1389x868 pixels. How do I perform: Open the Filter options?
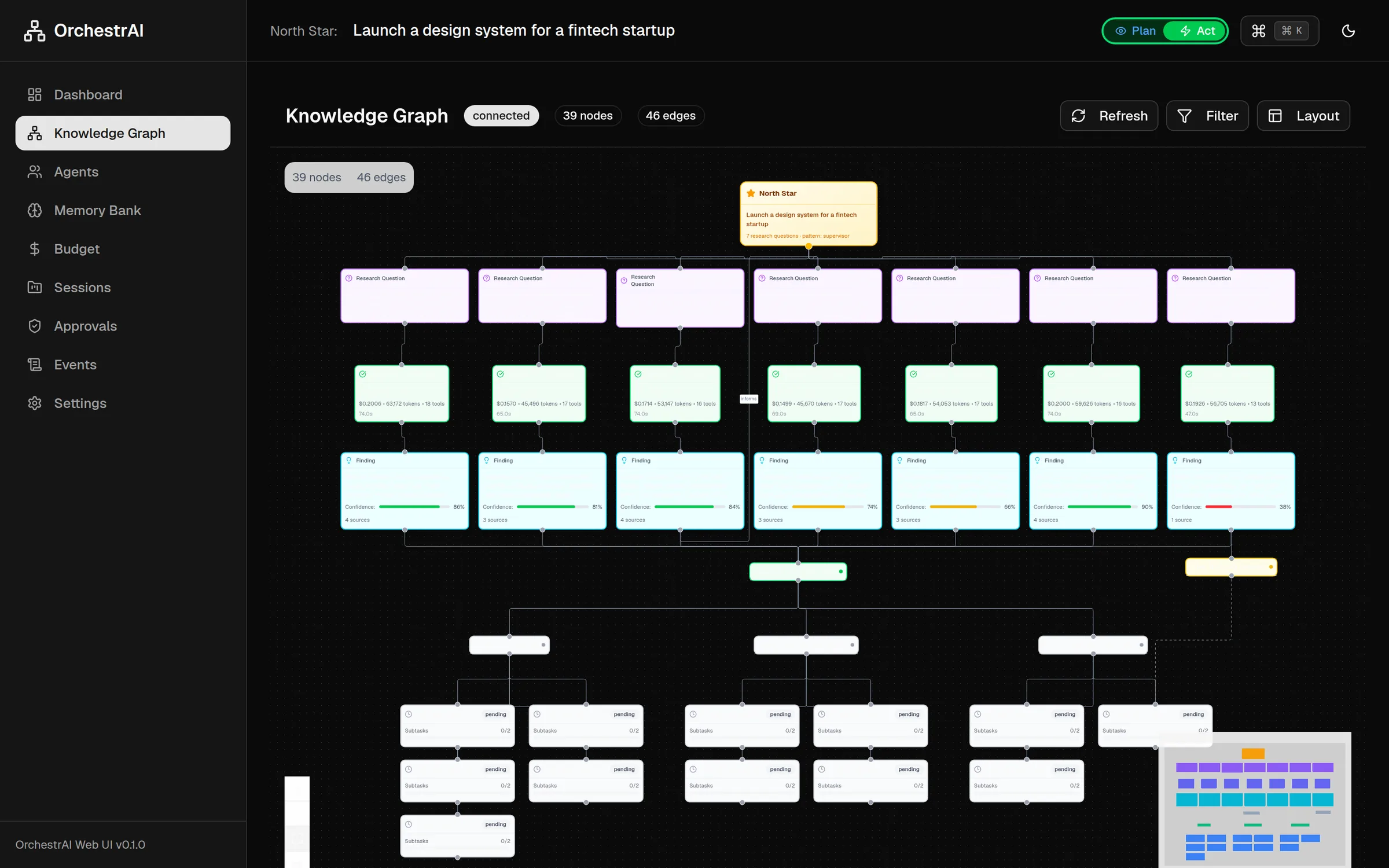pos(1207,116)
